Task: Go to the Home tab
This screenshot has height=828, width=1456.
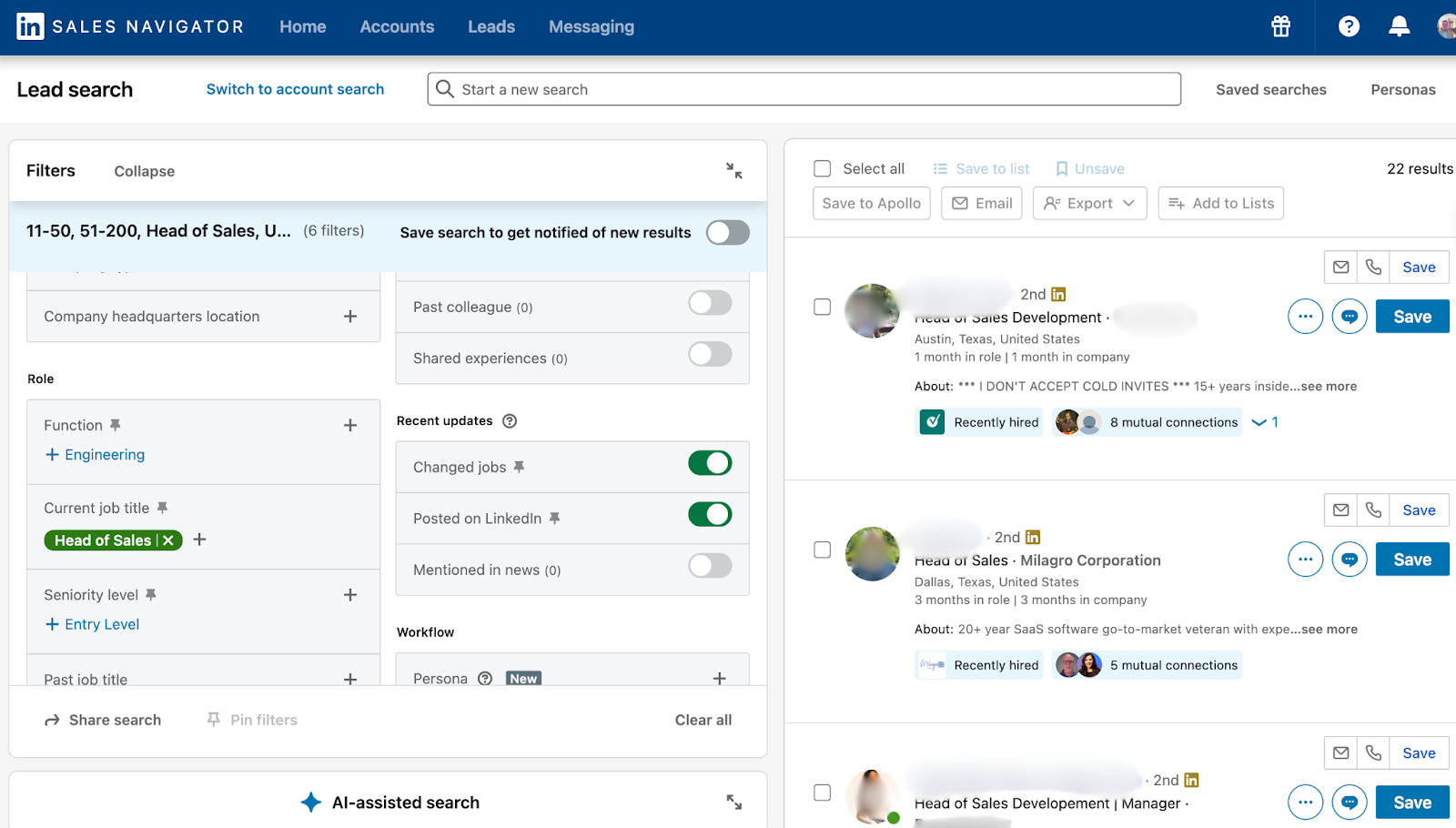Action: (x=303, y=26)
